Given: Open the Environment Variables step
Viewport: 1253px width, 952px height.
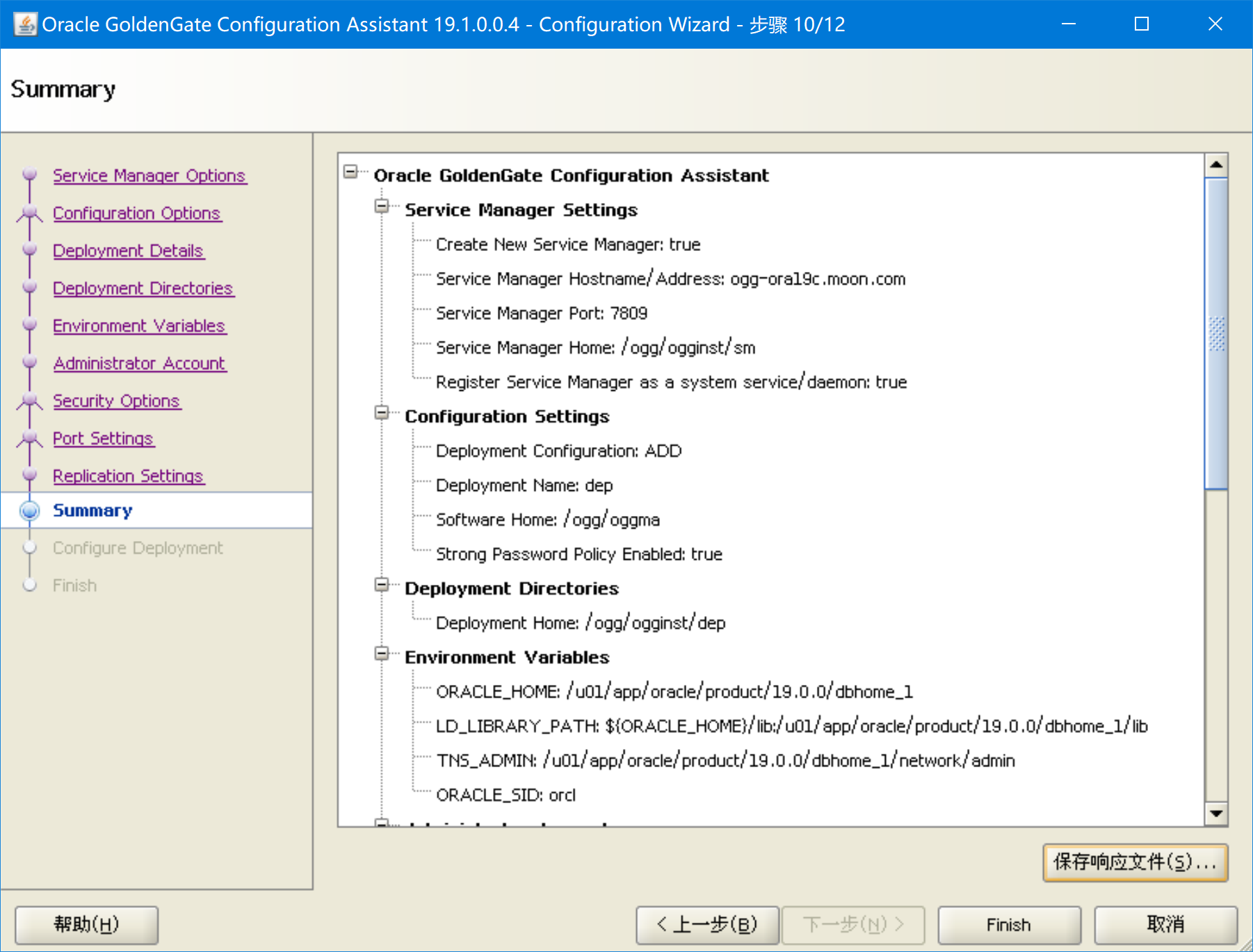Looking at the screenshot, I should click(x=139, y=325).
